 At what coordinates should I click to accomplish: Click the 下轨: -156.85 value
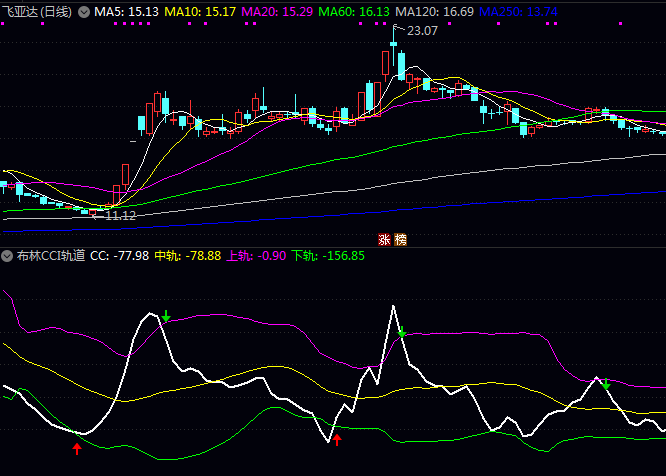click(328, 256)
